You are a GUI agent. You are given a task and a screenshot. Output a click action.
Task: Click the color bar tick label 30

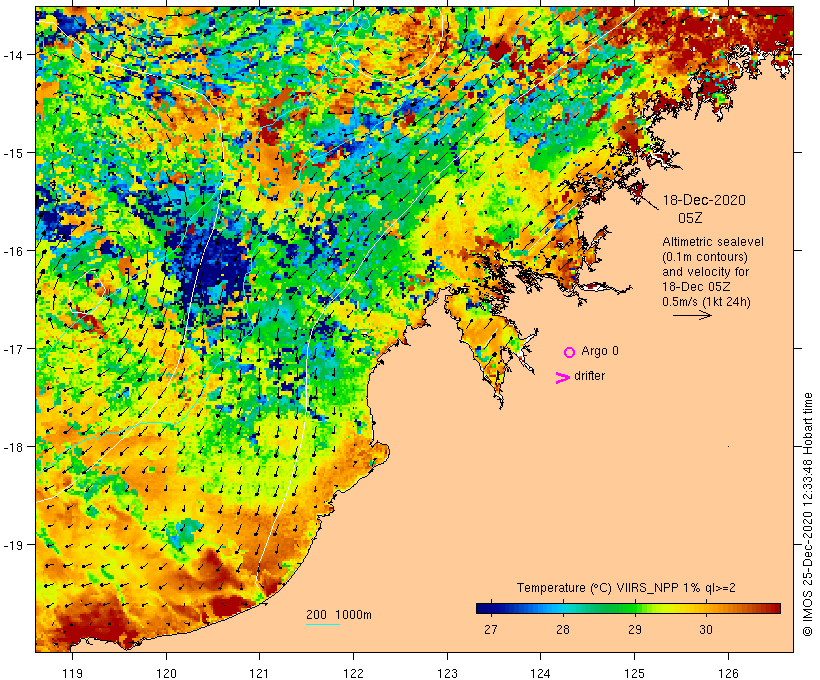(706, 630)
